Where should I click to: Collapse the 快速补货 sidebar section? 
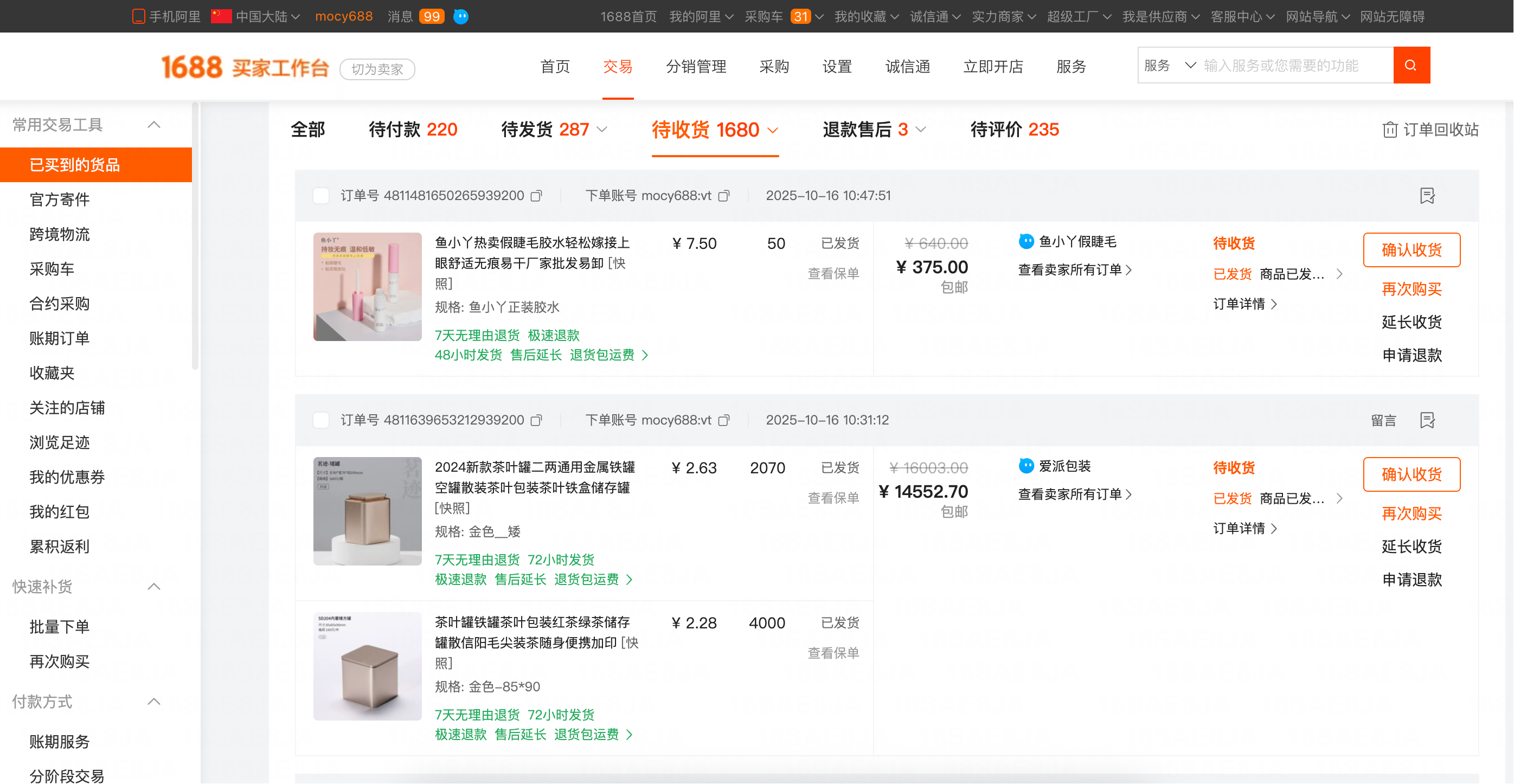pos(154,587)
